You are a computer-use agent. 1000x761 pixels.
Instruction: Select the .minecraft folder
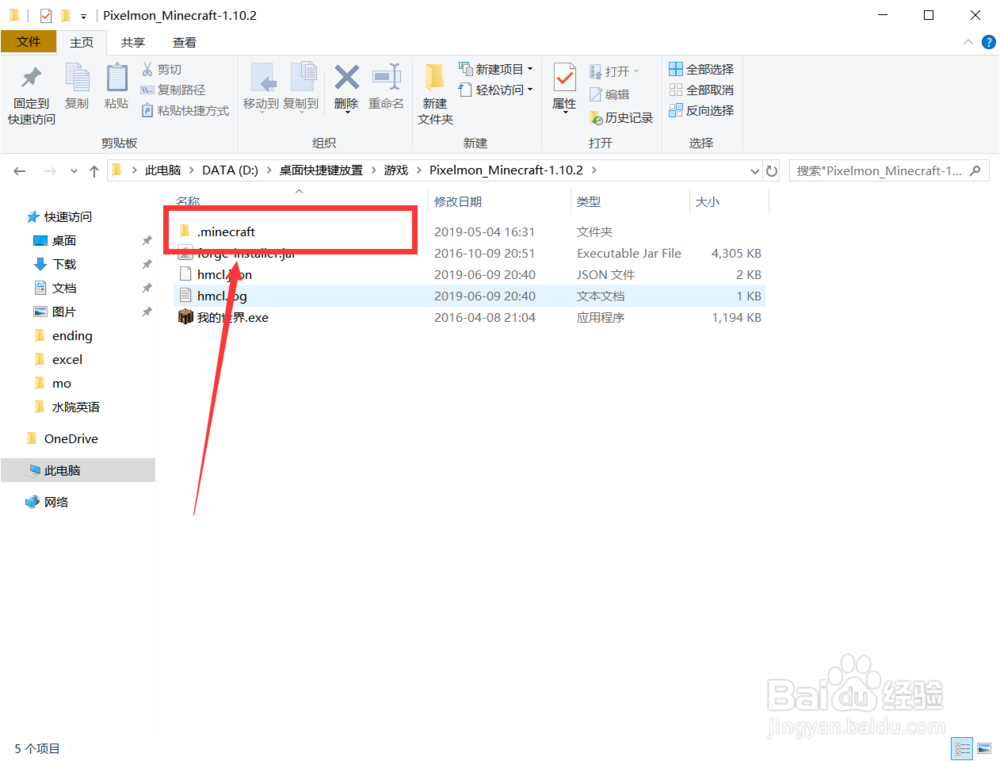coord(226,232)
